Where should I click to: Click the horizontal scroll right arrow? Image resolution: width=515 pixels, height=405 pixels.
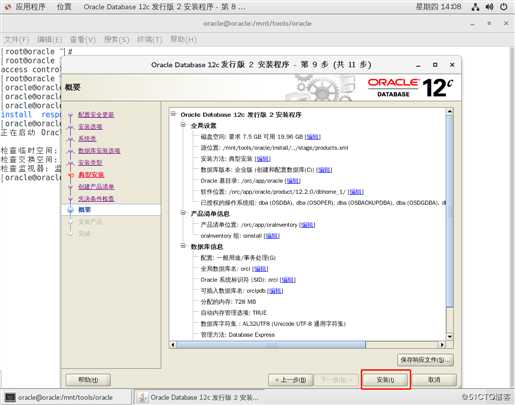pos(442,345)
